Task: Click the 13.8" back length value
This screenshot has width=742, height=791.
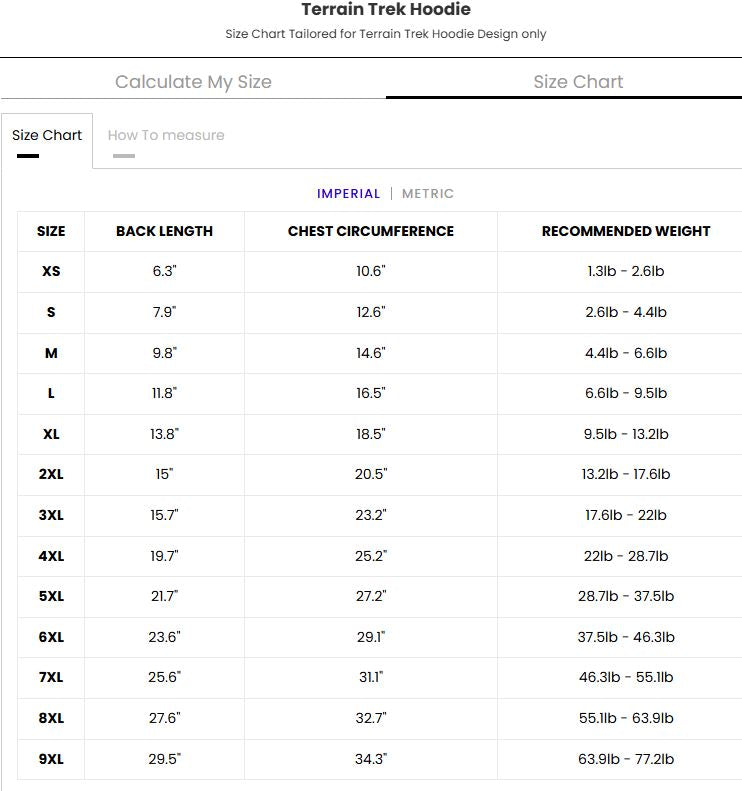Action: point(164,434)
